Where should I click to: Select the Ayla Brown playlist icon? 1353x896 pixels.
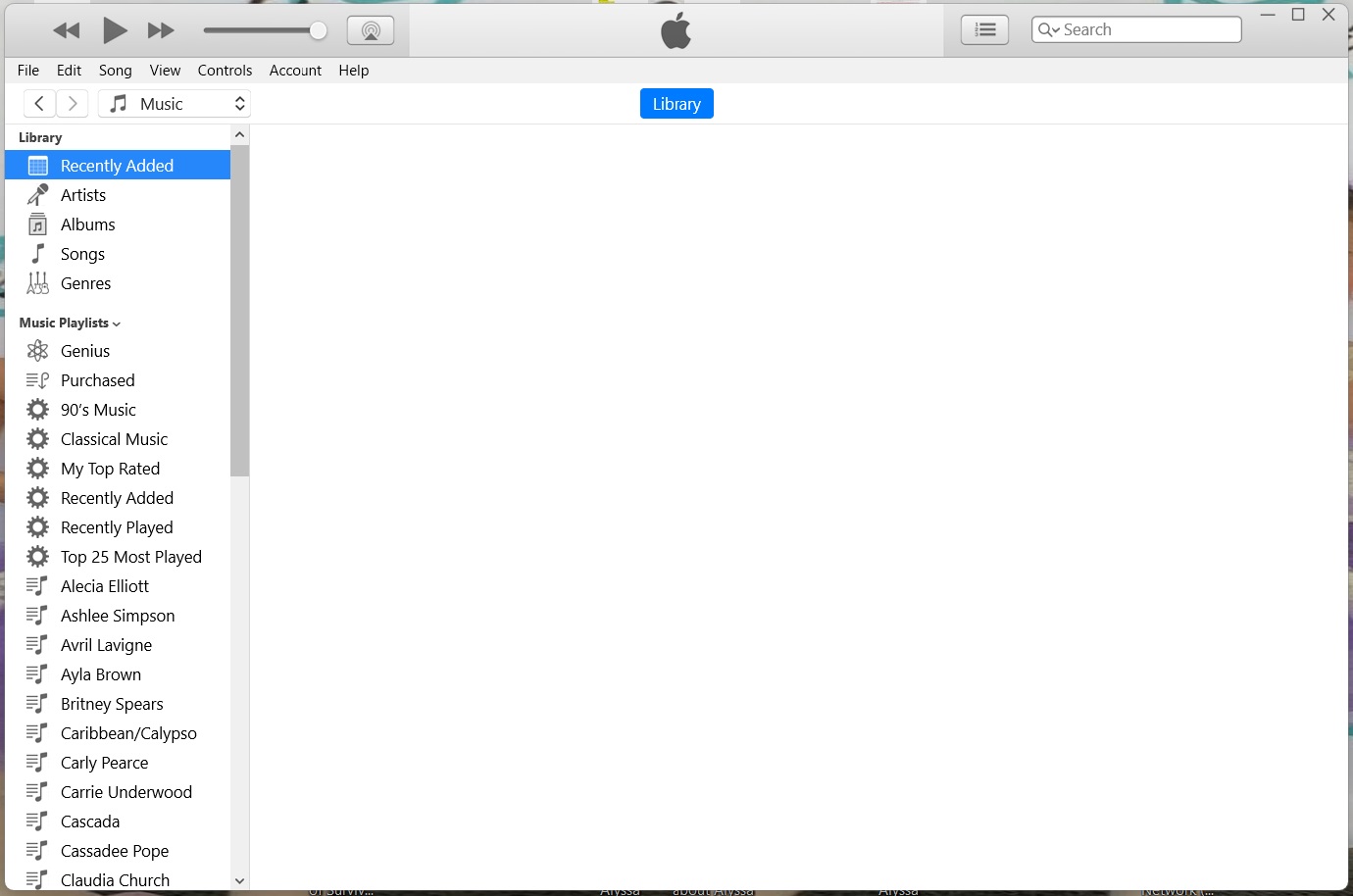(37, 674)
